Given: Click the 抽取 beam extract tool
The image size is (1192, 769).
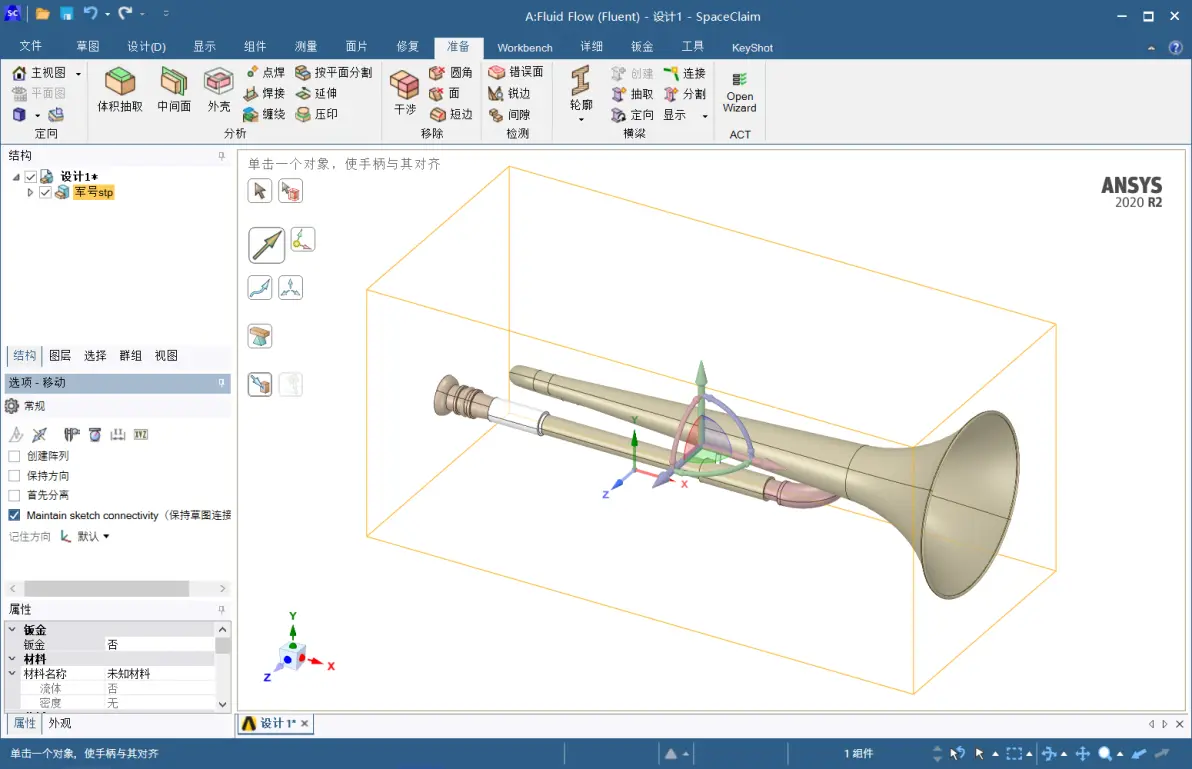Looking at the screenshot, I should tap(632, 93).
